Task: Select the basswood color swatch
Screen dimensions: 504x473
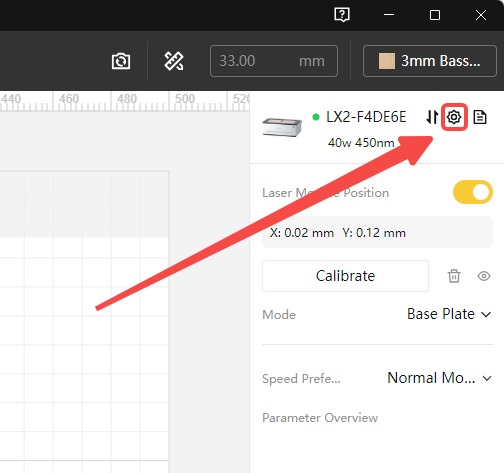Action: [387, 61]
